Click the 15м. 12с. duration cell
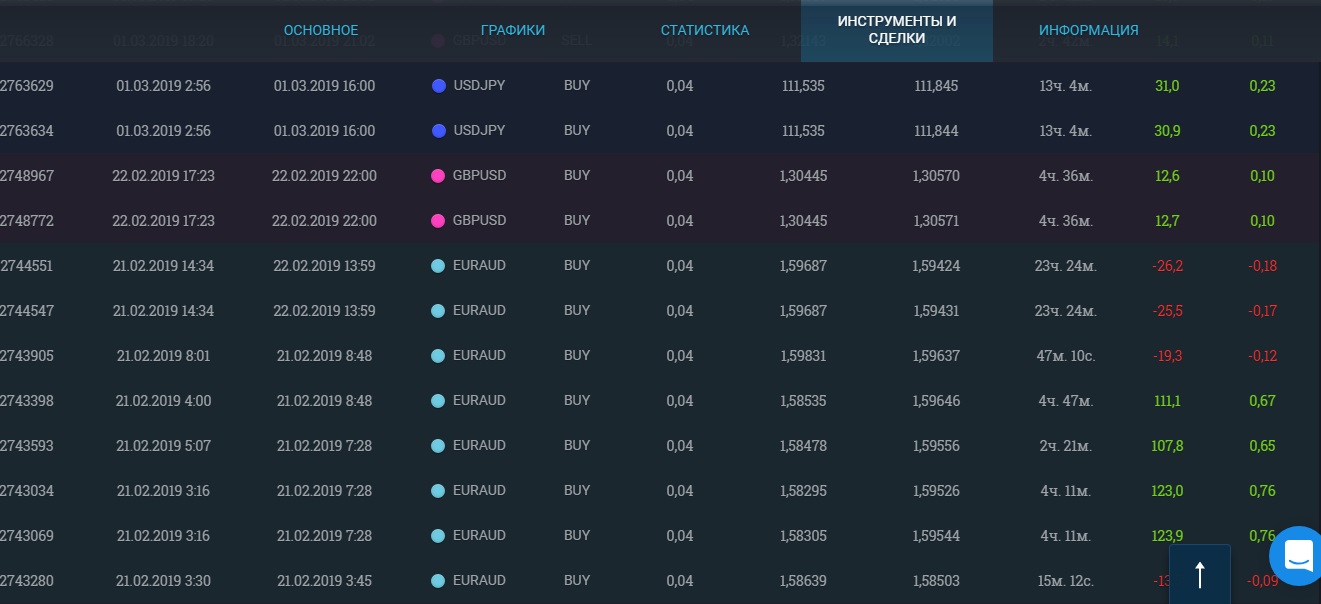Viewport: 1321px width, 604px height. (x=1065, y=581)
